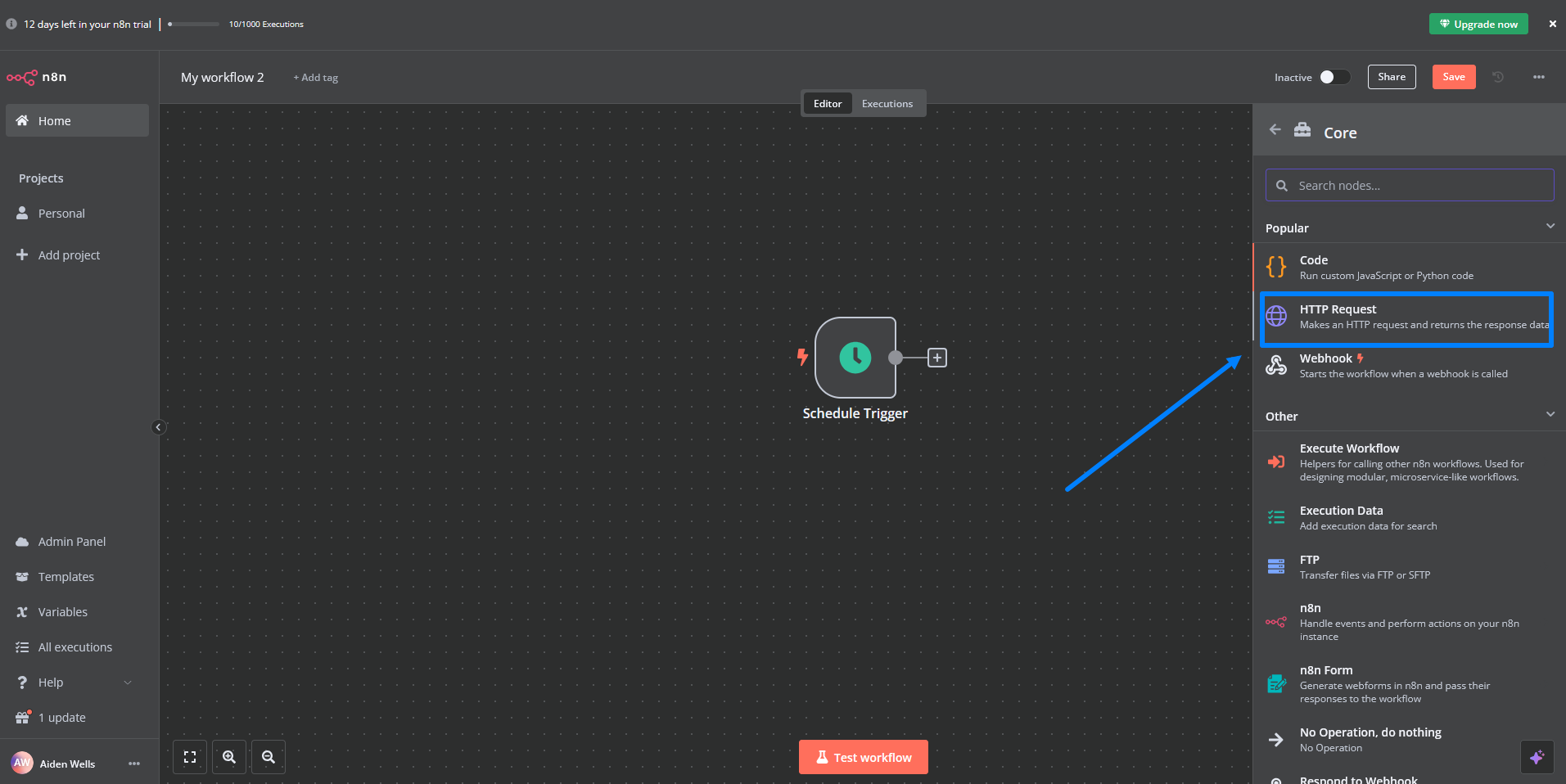Fit workflow to view

(x=190, y=757)
